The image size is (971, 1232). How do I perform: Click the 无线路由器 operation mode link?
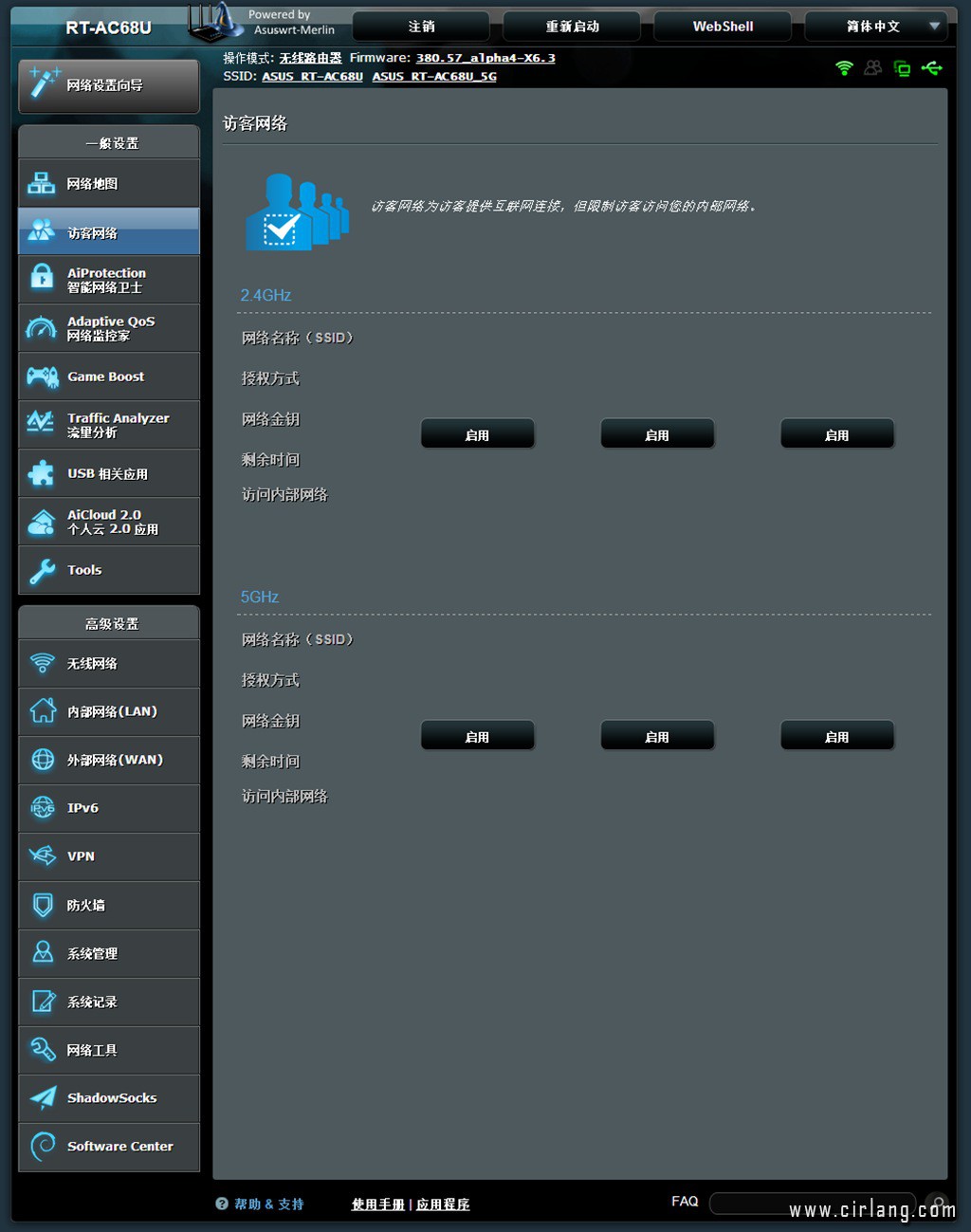point(310,58)
